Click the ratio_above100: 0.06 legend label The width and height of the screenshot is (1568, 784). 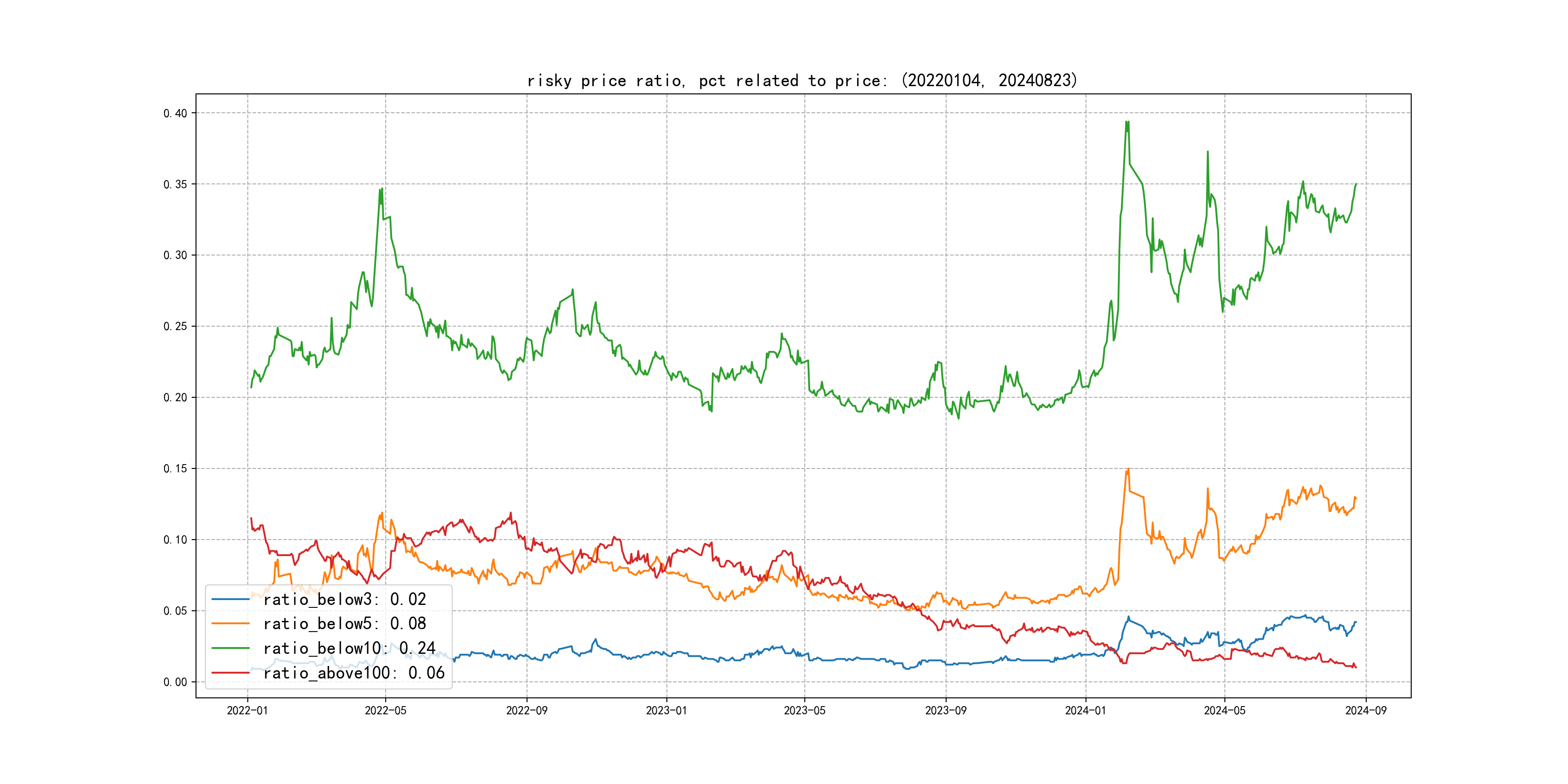point(354,673)
